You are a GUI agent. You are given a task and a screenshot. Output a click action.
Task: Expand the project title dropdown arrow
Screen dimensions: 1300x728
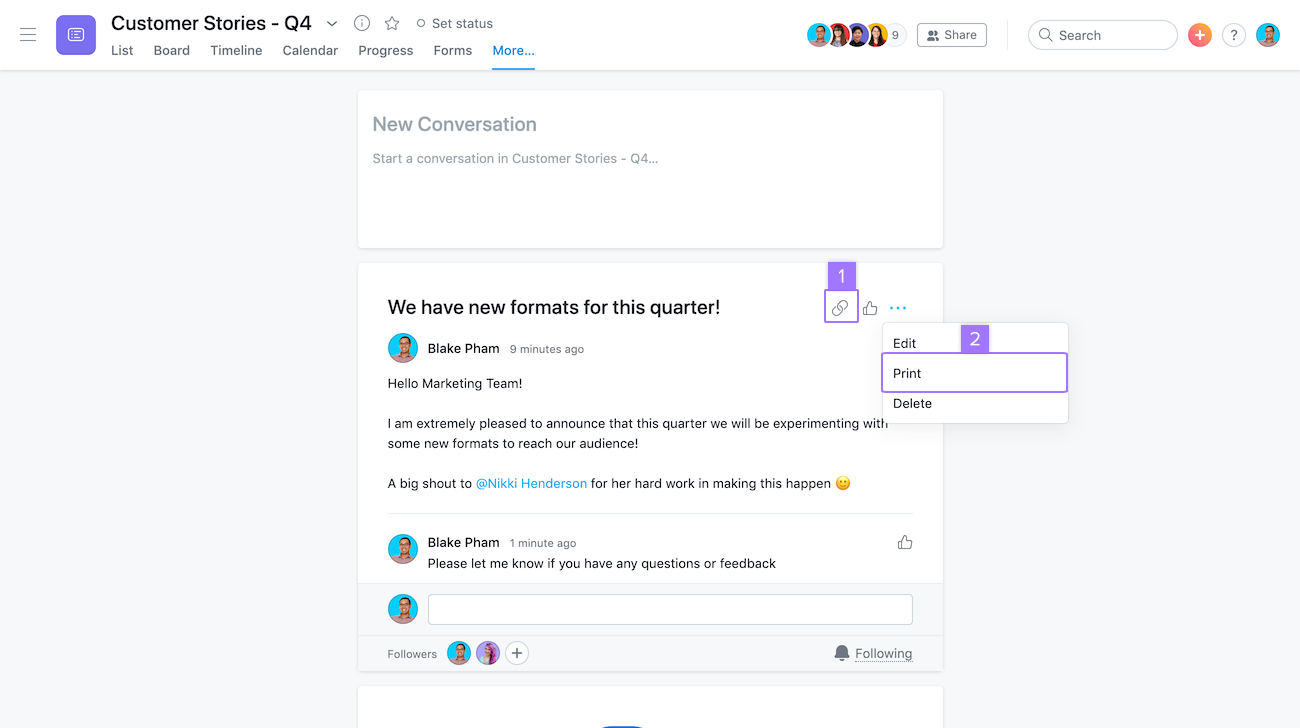coord(332,23)
